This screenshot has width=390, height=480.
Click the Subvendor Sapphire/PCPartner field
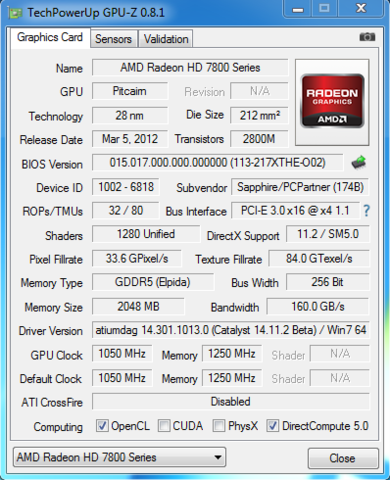coord(300,187)
